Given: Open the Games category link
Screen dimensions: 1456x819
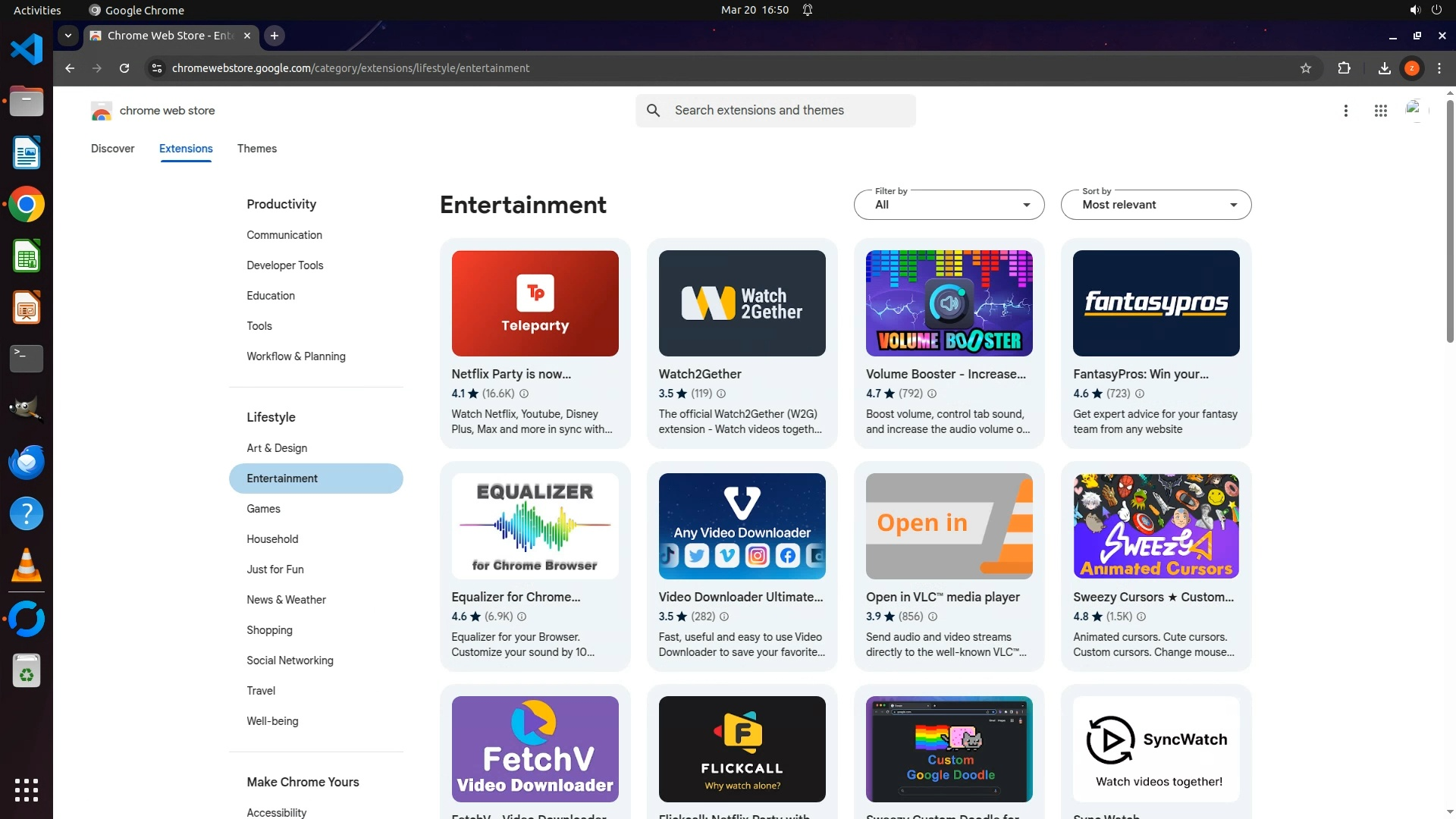Looking at the screenshot, I should 263,509.
